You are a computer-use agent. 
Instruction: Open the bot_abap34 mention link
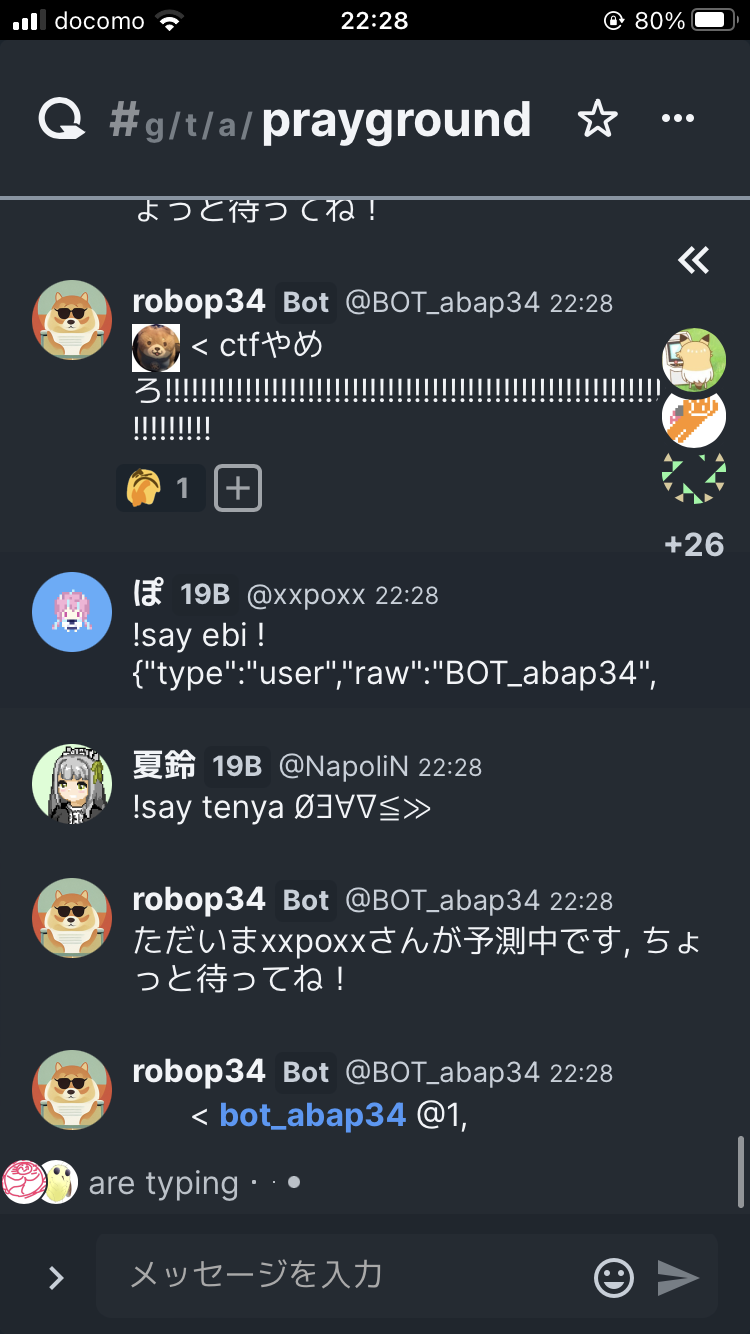pyautogui.click(x=312, y=1115)
